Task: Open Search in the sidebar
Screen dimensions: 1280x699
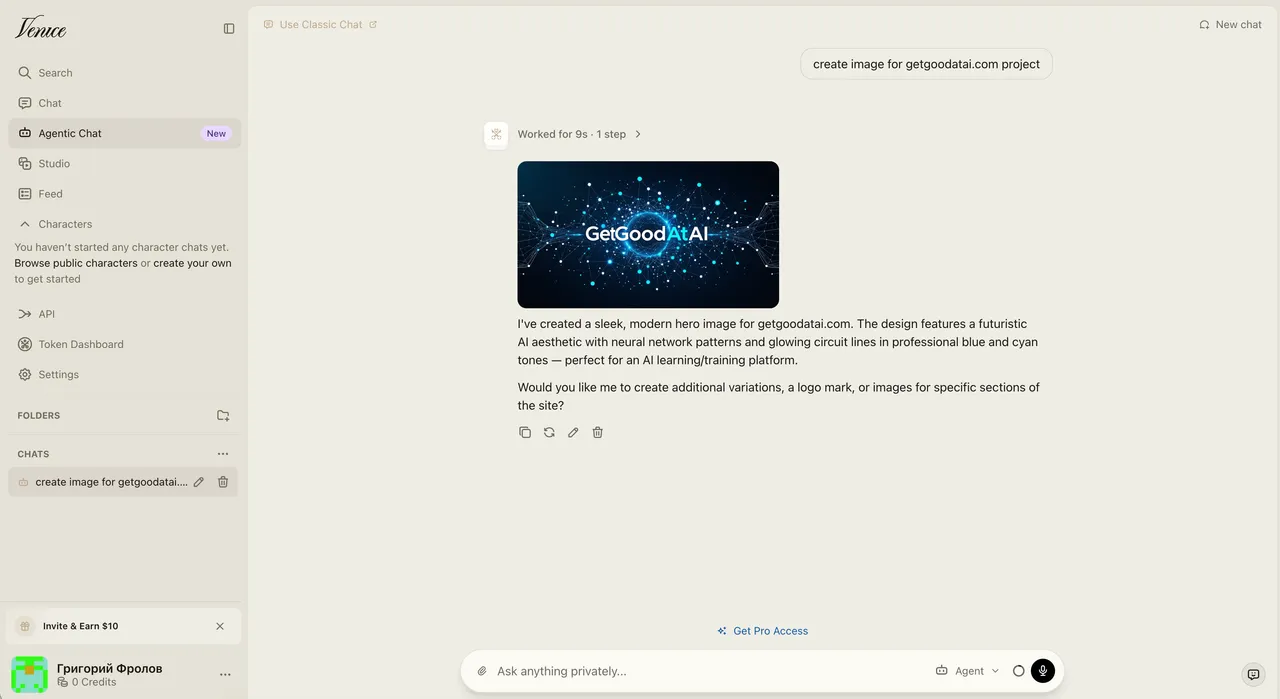Action: (x=125, y=73)
